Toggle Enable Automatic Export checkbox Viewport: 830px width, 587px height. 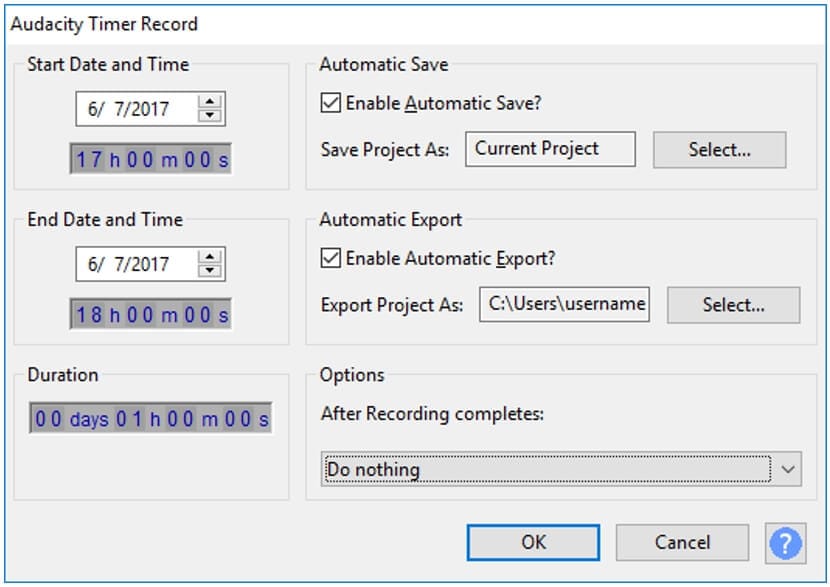point(330,259)
